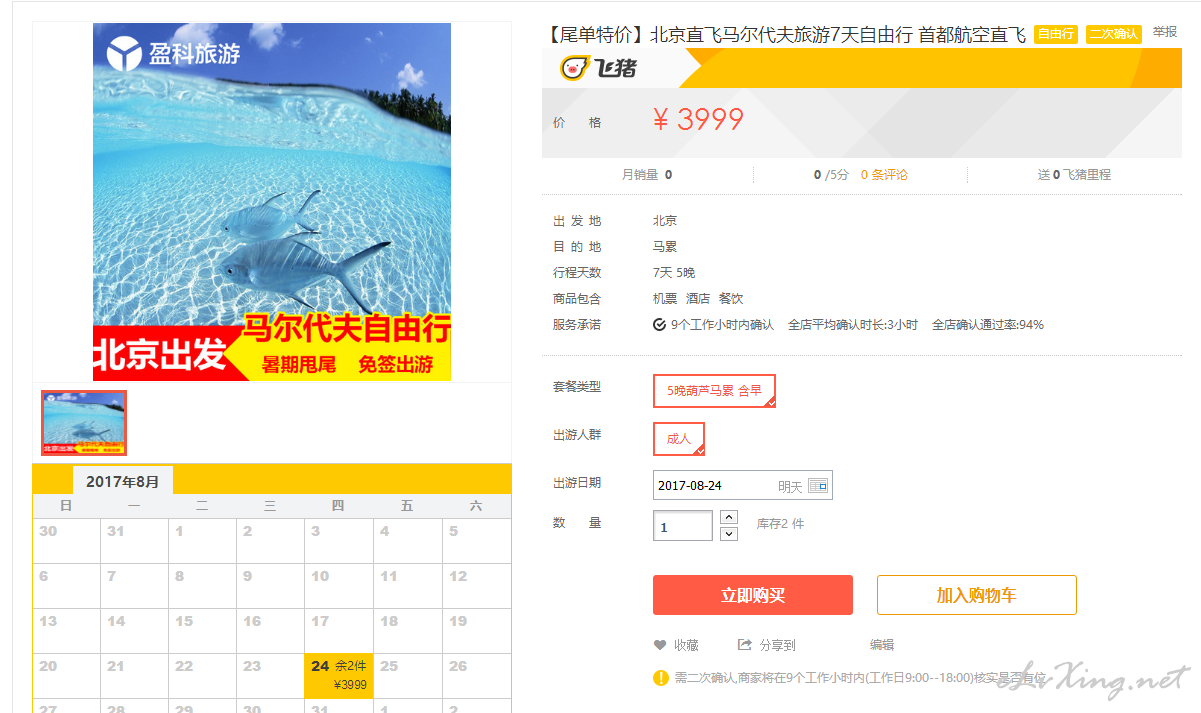Open the 0条评论 reviews link
Screen dimensions: 1201x713
pos(884,174)
